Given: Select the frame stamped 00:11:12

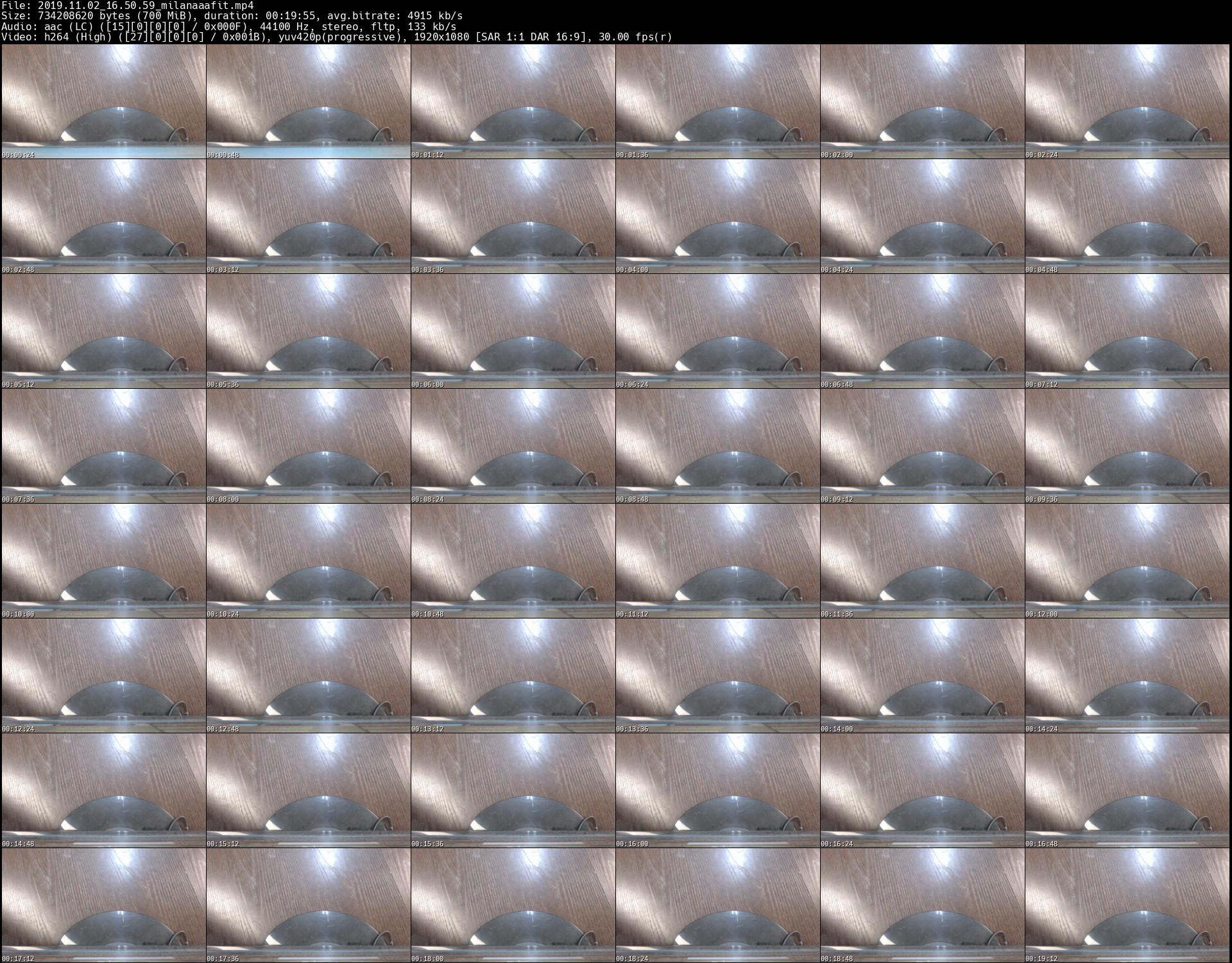Looking at the screenshot, I should (717, 561).
